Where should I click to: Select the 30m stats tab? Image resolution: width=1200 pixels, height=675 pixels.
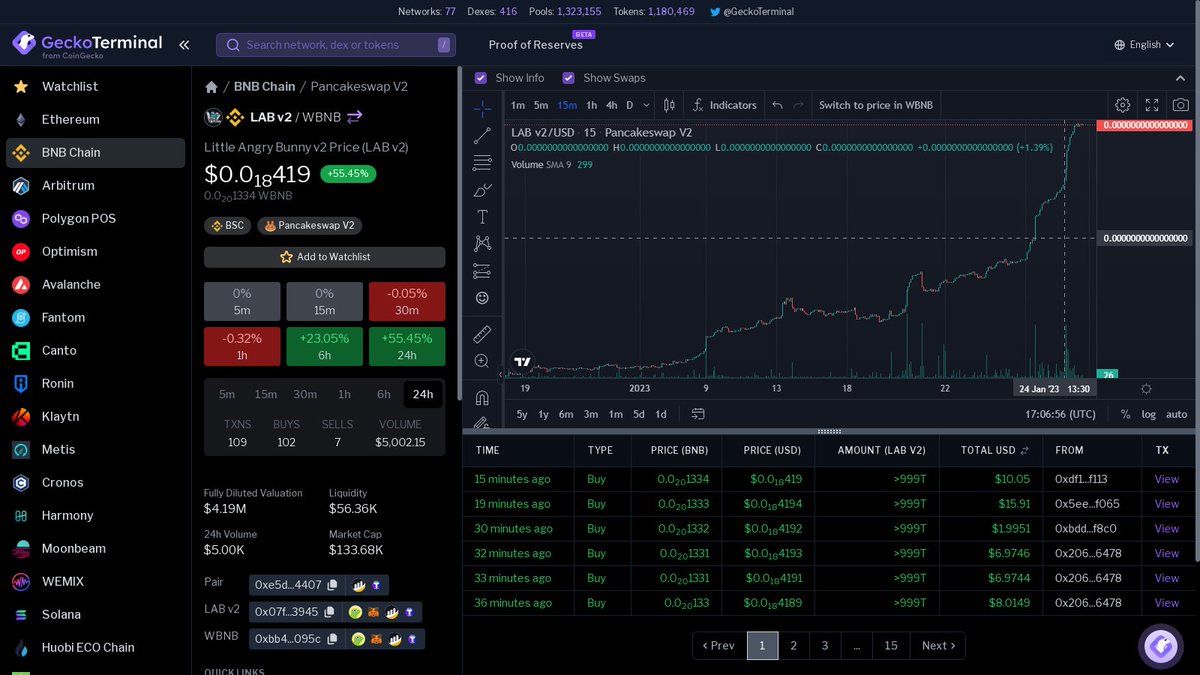pyautogui.click(x=305, y=394)
